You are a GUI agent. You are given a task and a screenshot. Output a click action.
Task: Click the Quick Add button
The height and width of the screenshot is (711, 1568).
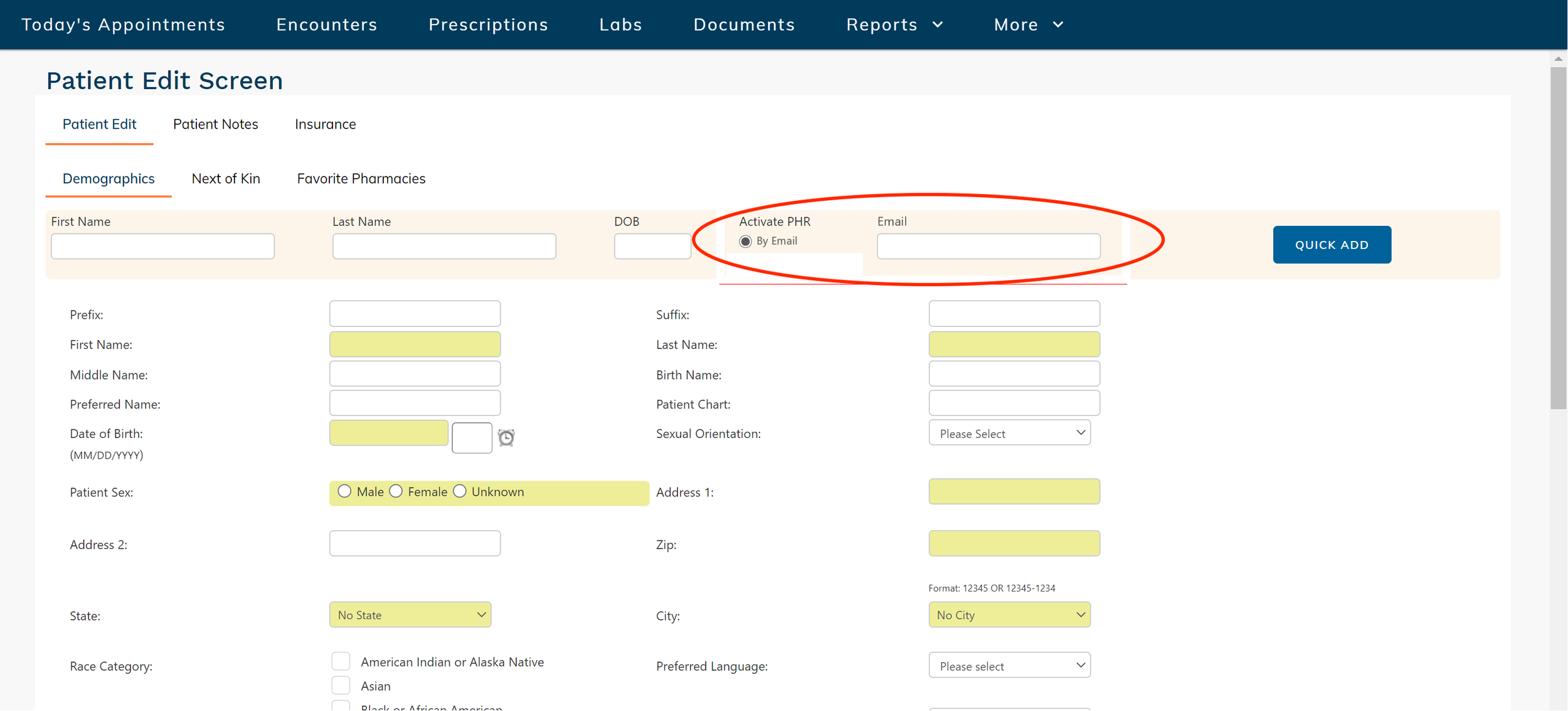coord(1332,245)
